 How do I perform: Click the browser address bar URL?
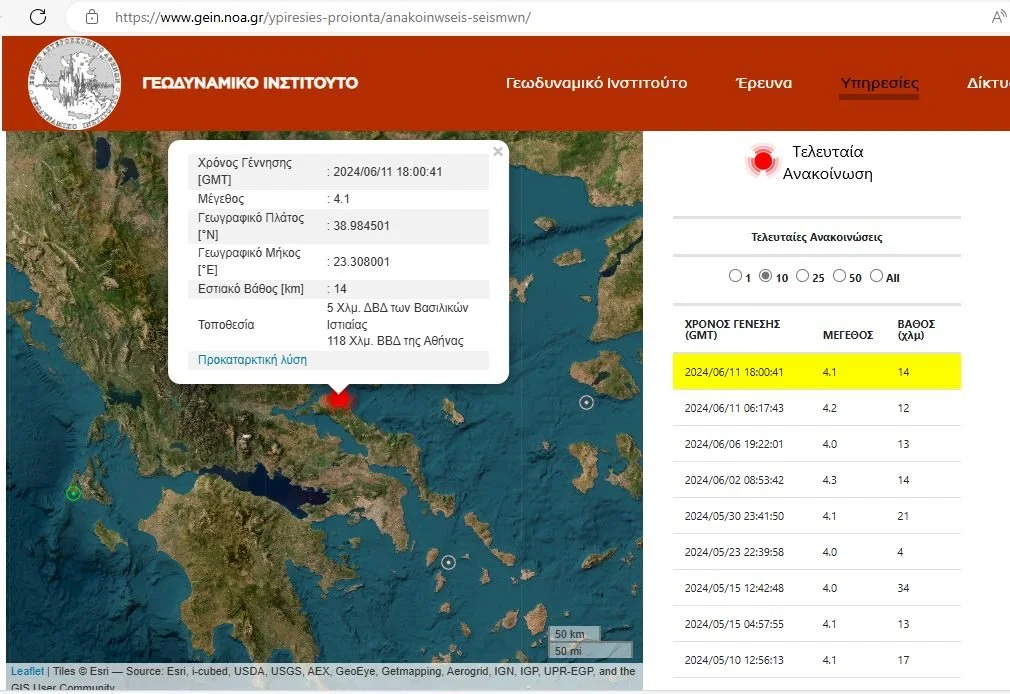click(x=323, y=17)
